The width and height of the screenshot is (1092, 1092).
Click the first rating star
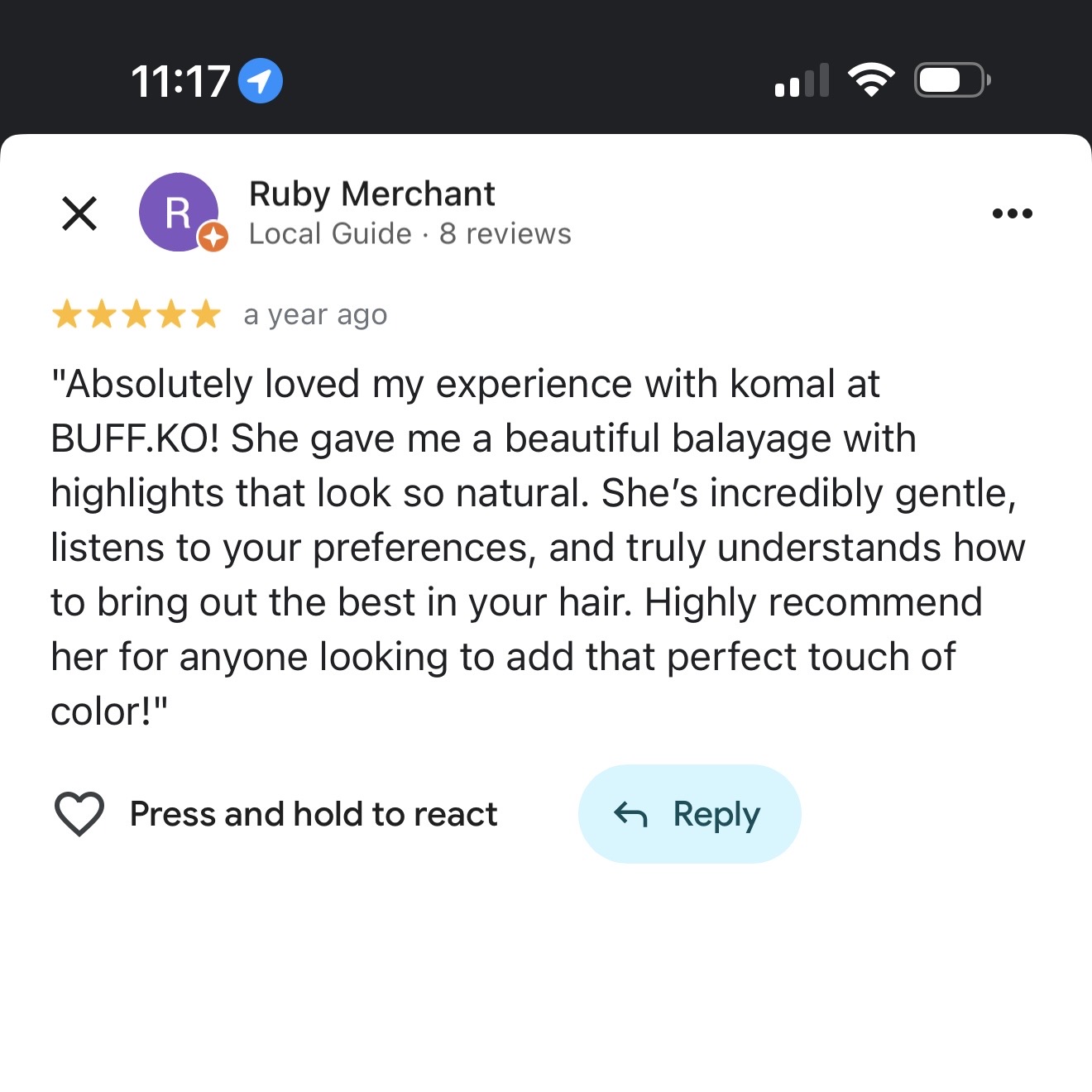pyautogui.click(x=66, y=315)
